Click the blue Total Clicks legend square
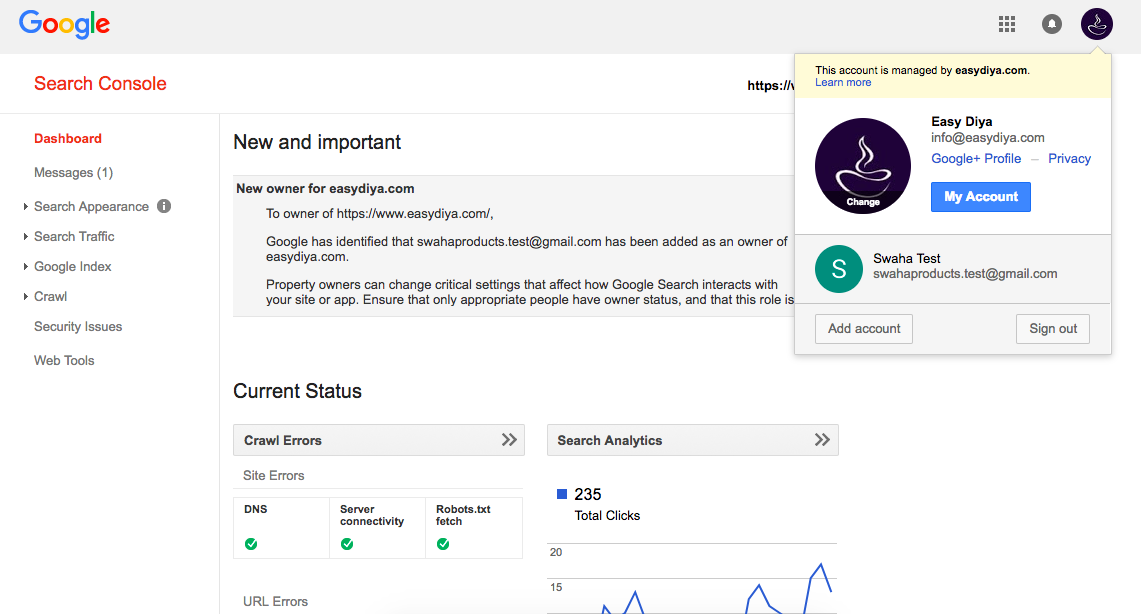The width and height of the screenshot is (1141, 614). tap(562, 494)
